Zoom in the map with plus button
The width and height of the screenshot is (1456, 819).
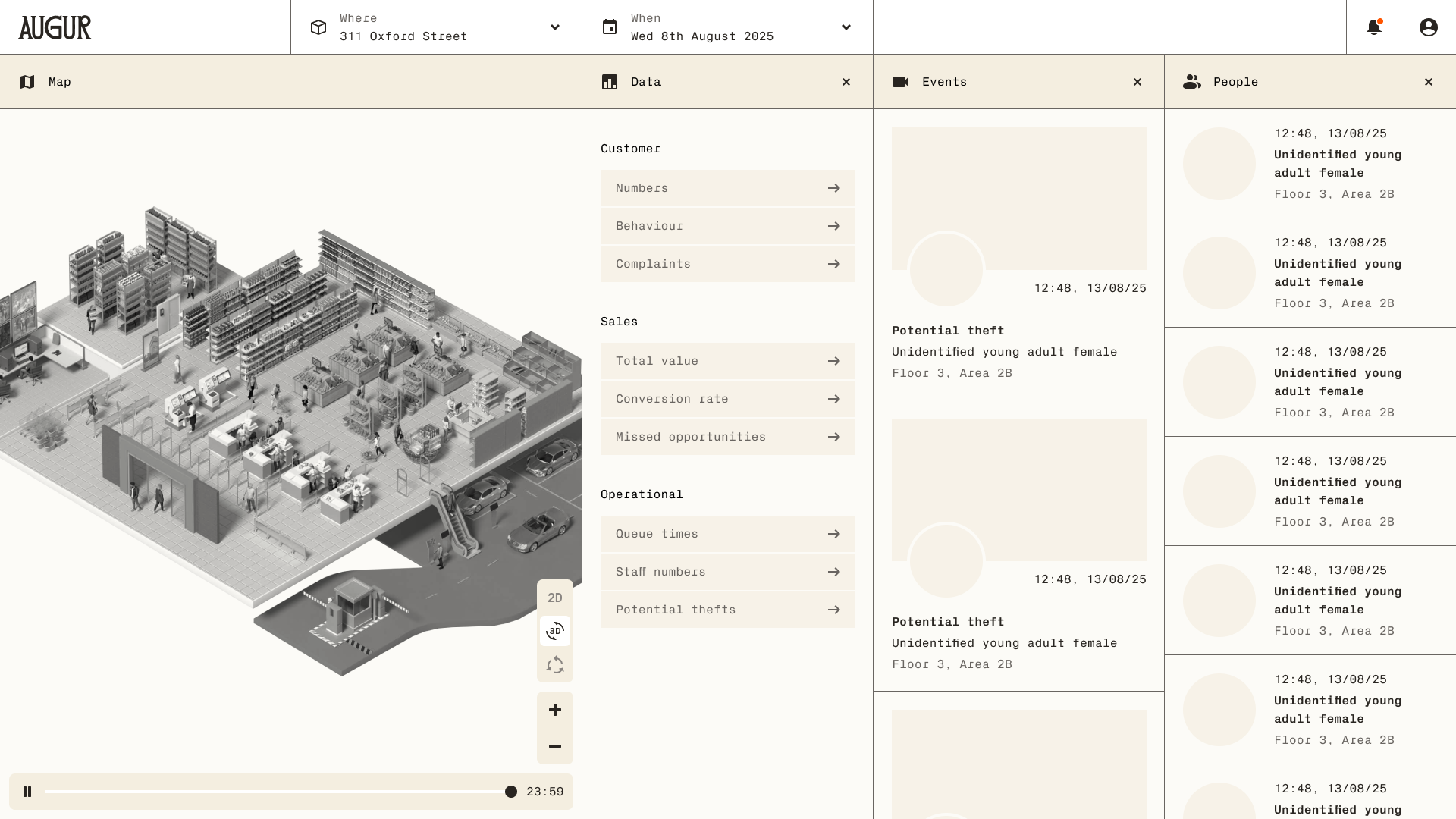tap(555, 710)
